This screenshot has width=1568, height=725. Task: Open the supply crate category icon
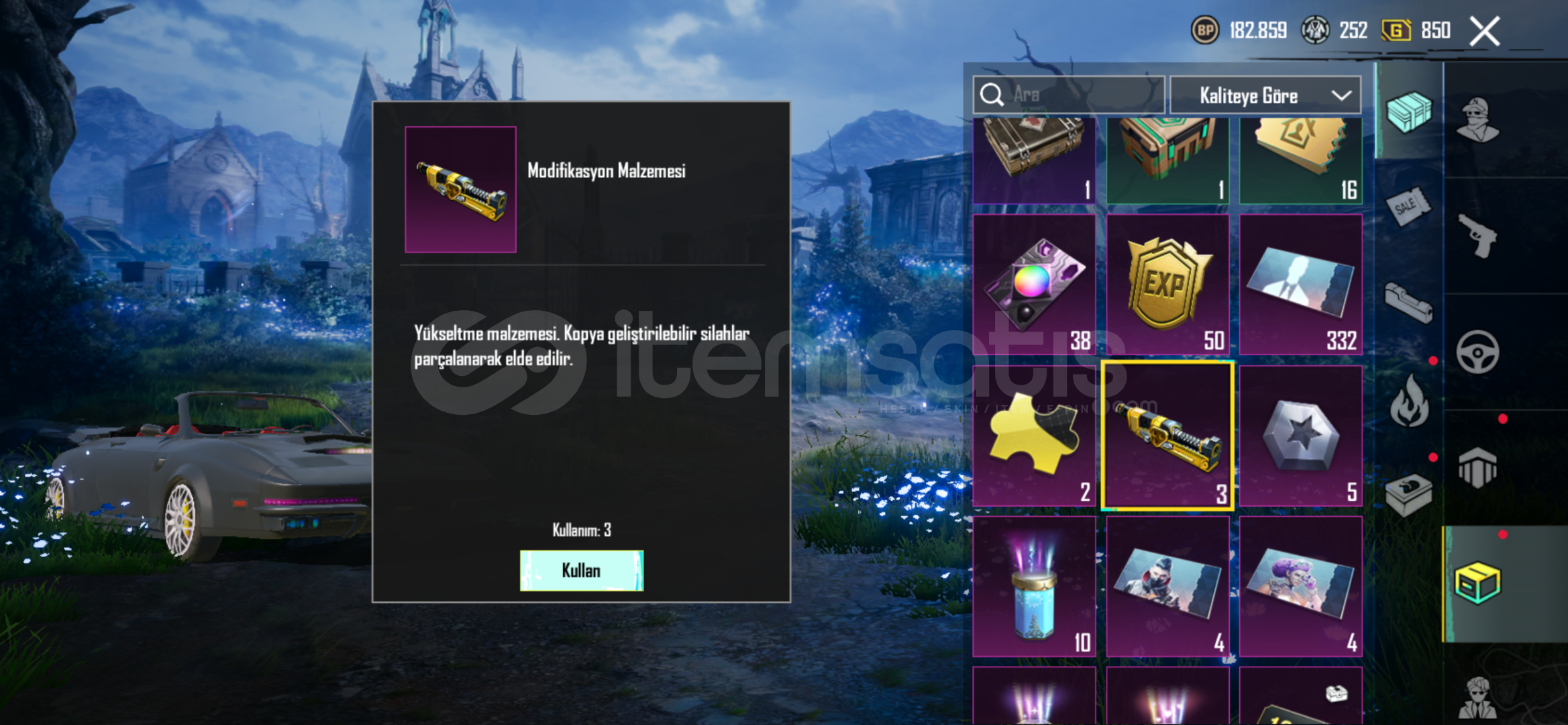[1408, 112]
